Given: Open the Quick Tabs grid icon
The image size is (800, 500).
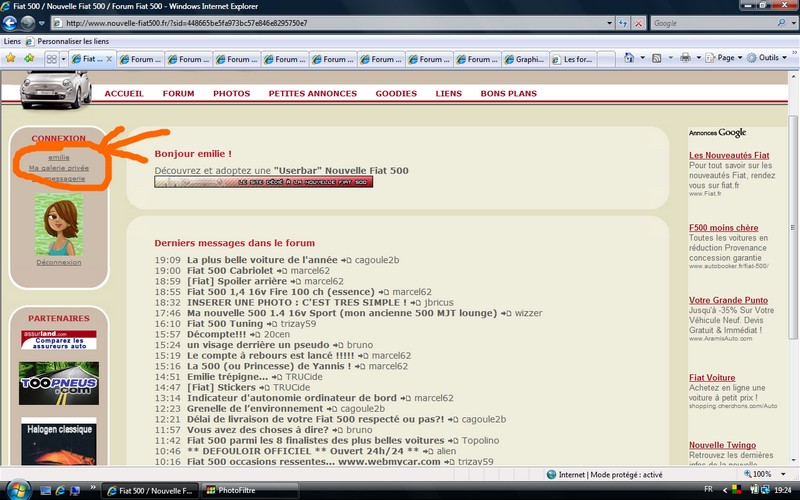Looking at the screenshot, I should click(52, 59).
